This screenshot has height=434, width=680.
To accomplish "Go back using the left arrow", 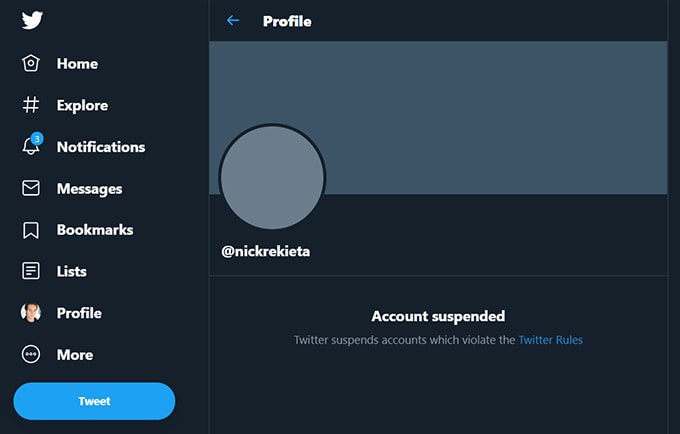I will (233, 20).
